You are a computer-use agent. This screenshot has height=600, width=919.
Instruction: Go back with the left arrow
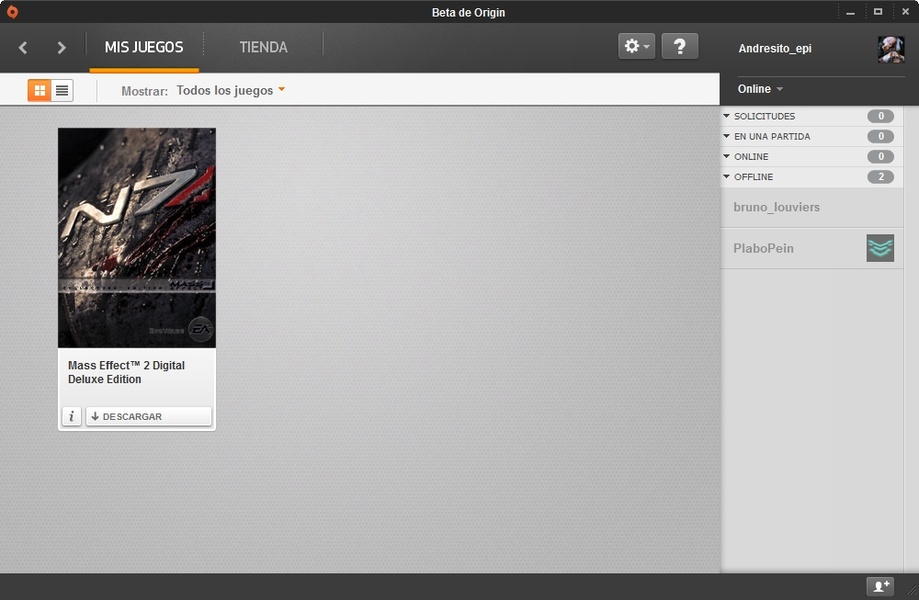[x=23, y=47]
